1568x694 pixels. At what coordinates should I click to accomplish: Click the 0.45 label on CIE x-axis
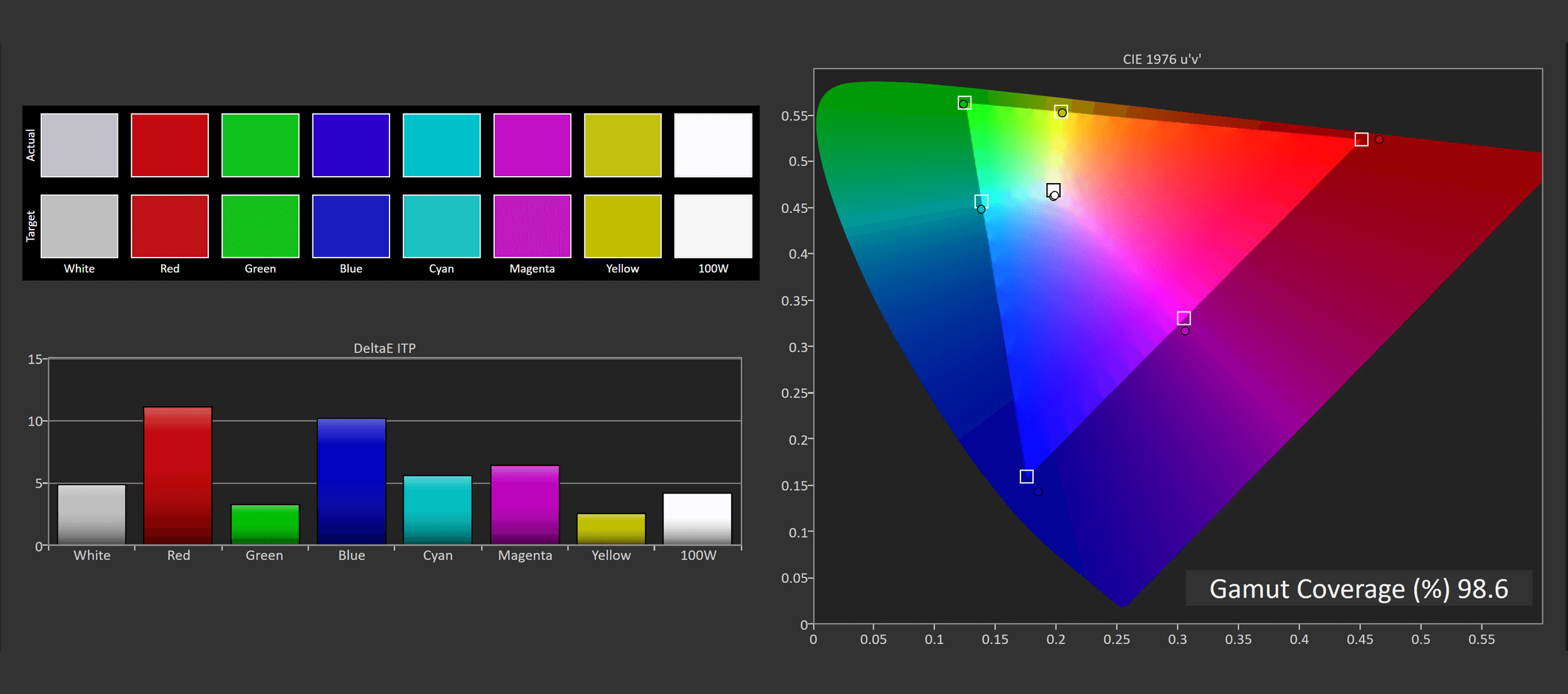click(1360, 639)
